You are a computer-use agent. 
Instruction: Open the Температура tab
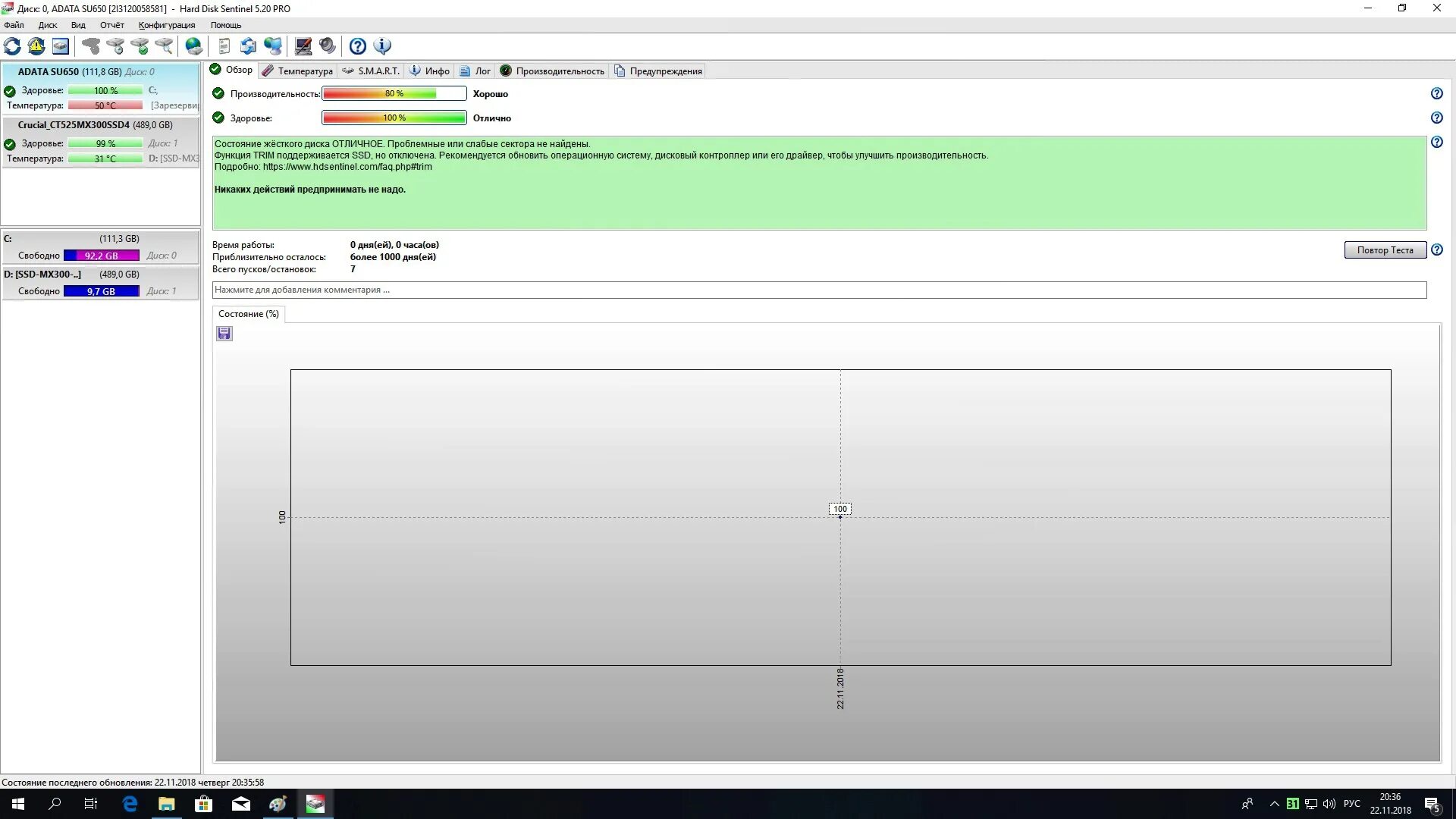(297, 71)
